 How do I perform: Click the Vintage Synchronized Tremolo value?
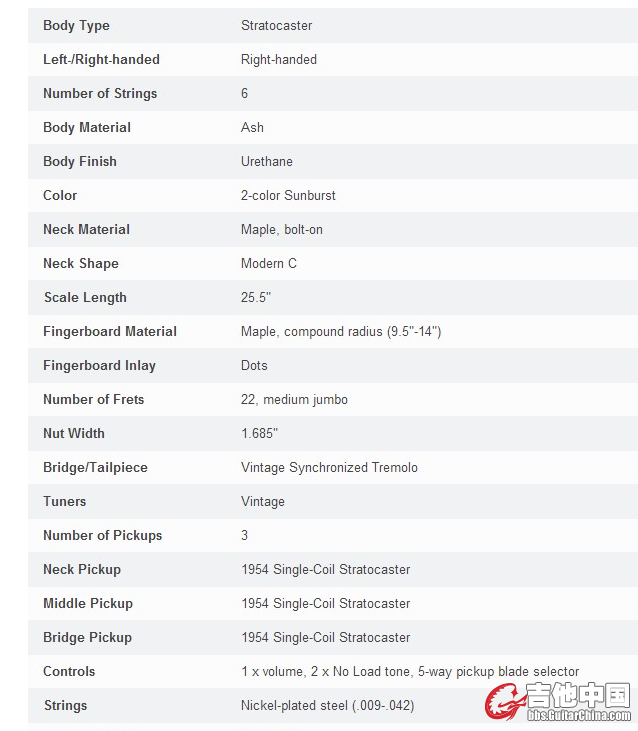point(329,467)
